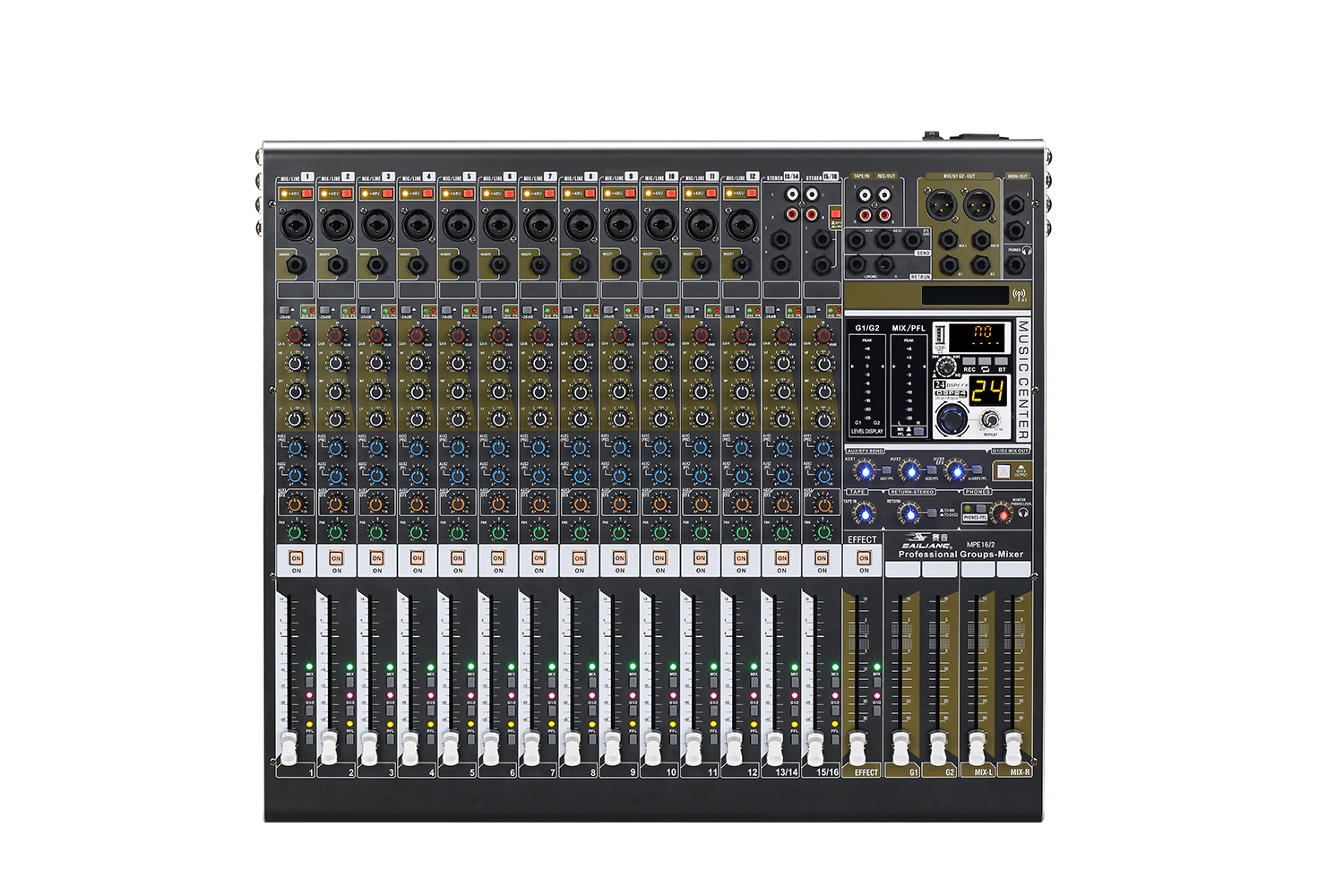Toggle the EFFECT ON button
Viewport: 1344px width, 896px height.
click(x=864, y=558)
